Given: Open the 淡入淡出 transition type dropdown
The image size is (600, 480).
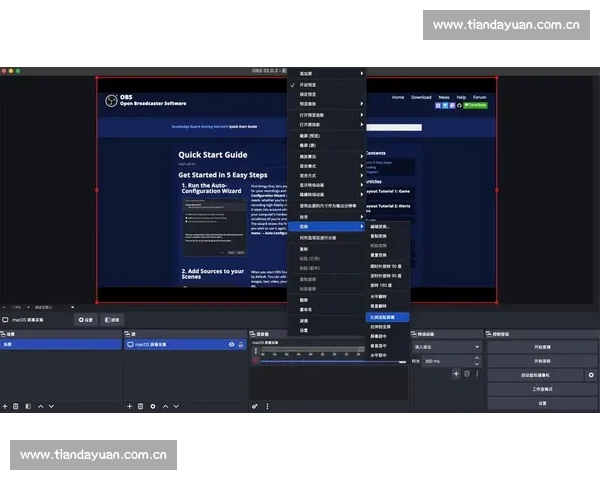Looking at the screenshot, I should [x=447, y=347].
